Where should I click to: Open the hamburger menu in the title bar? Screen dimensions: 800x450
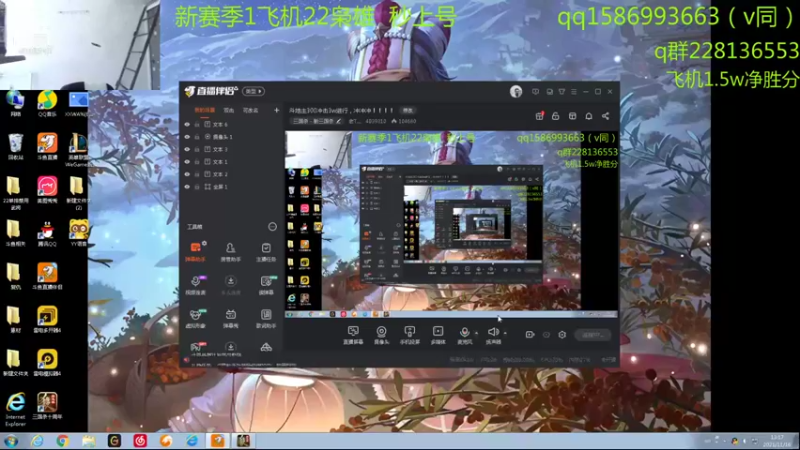tap(574, 92)
